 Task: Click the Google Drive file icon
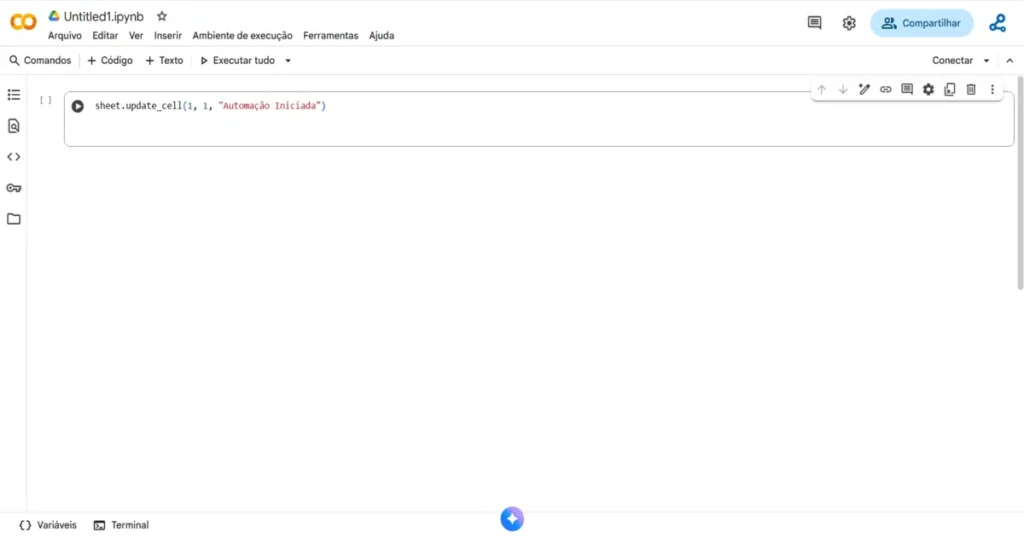pyautogui.click(x=54, y=16)
